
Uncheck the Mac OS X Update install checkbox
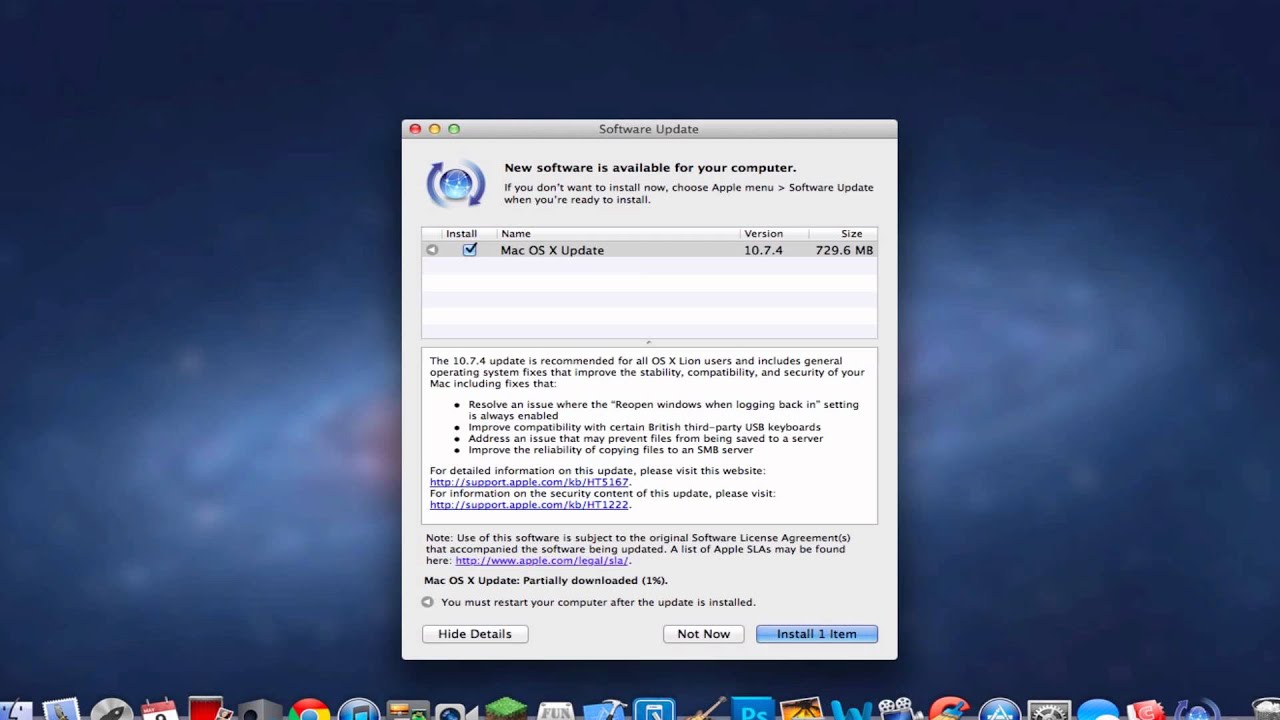(x=470, y=250)
